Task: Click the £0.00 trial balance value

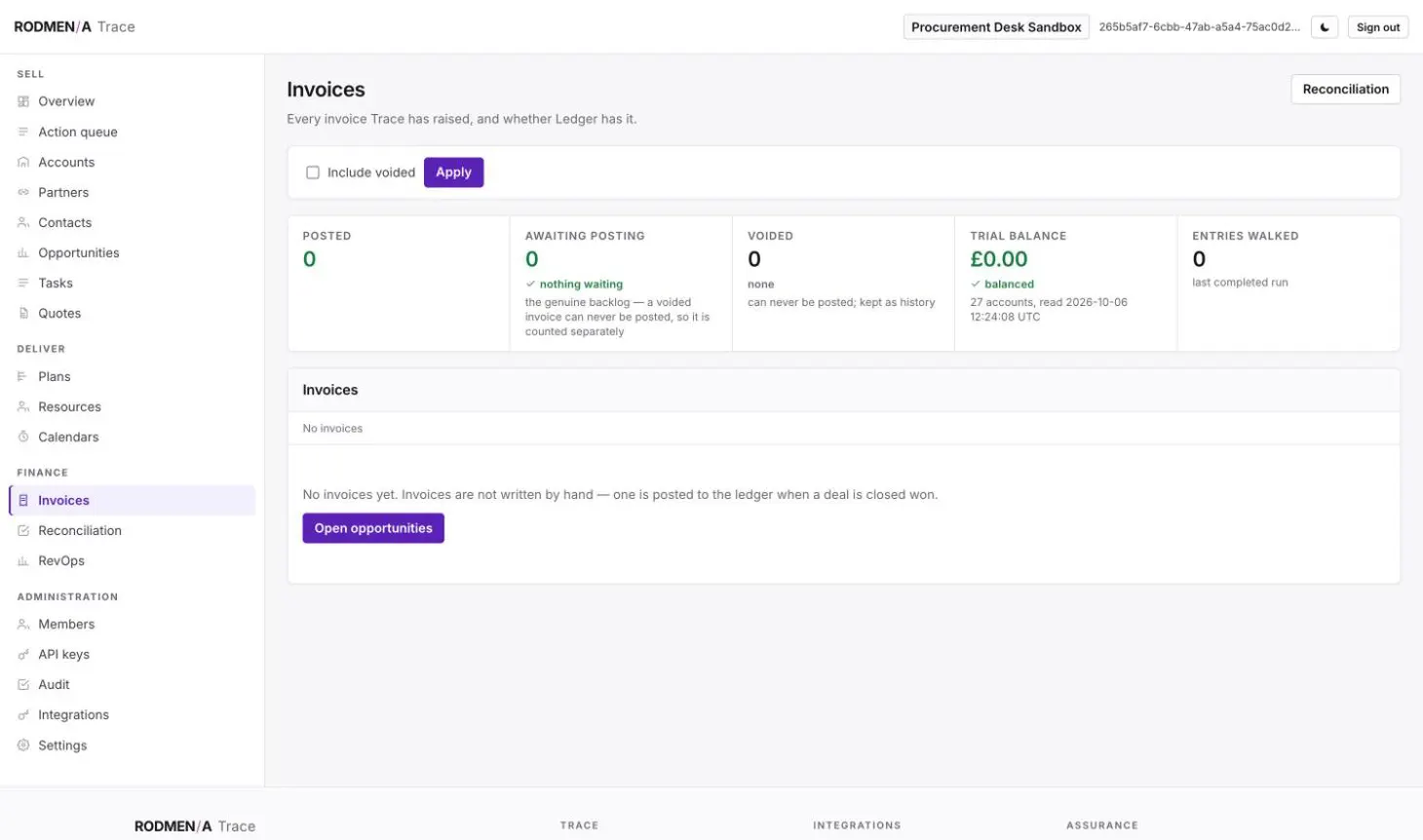Action: point(999,259)
